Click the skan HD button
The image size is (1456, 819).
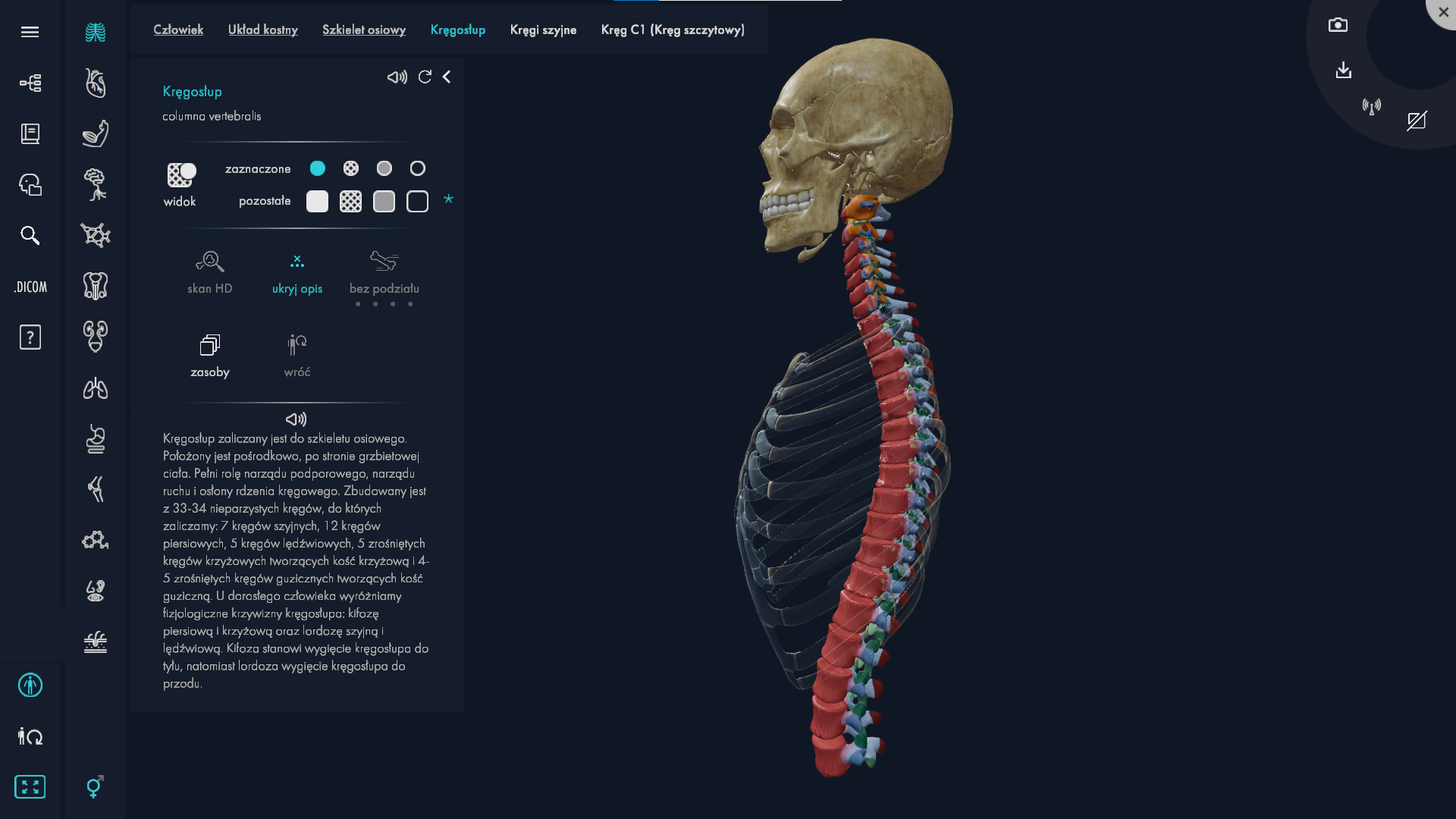pyautogui.click(x=210, y=273)
